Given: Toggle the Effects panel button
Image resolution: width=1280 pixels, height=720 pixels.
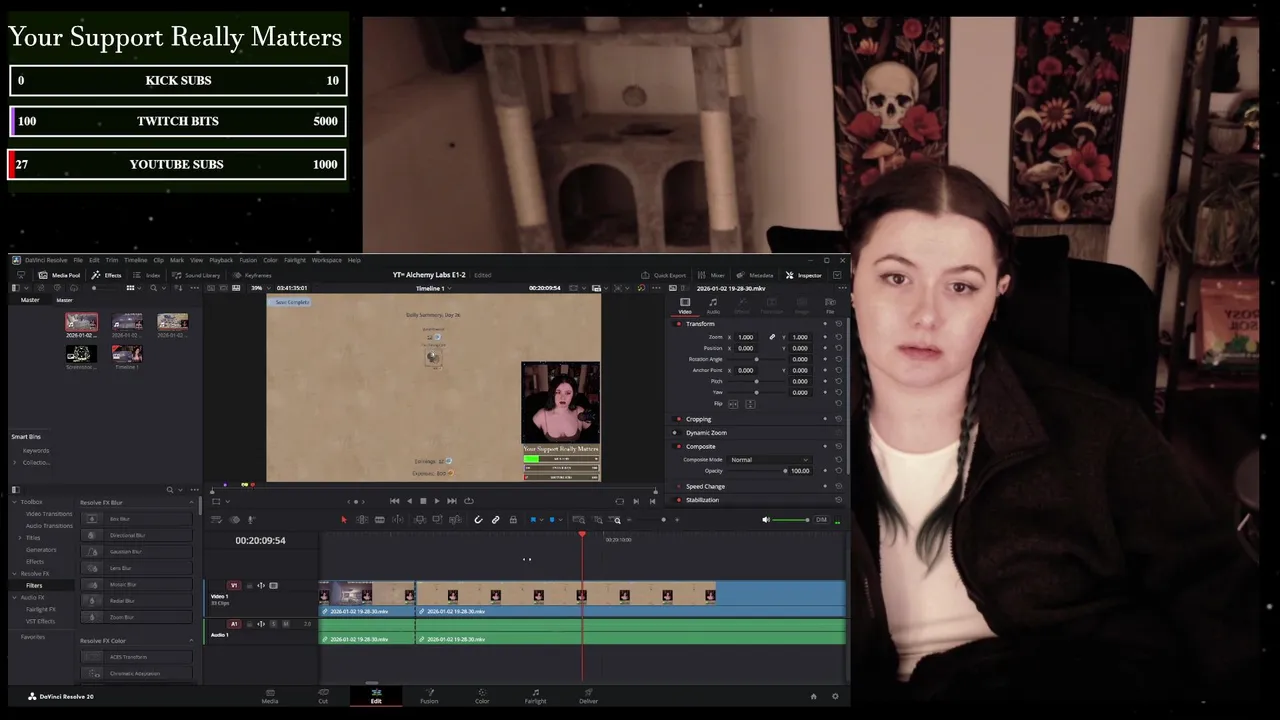Looking at the screenshot, I should (x=106, y=275).
